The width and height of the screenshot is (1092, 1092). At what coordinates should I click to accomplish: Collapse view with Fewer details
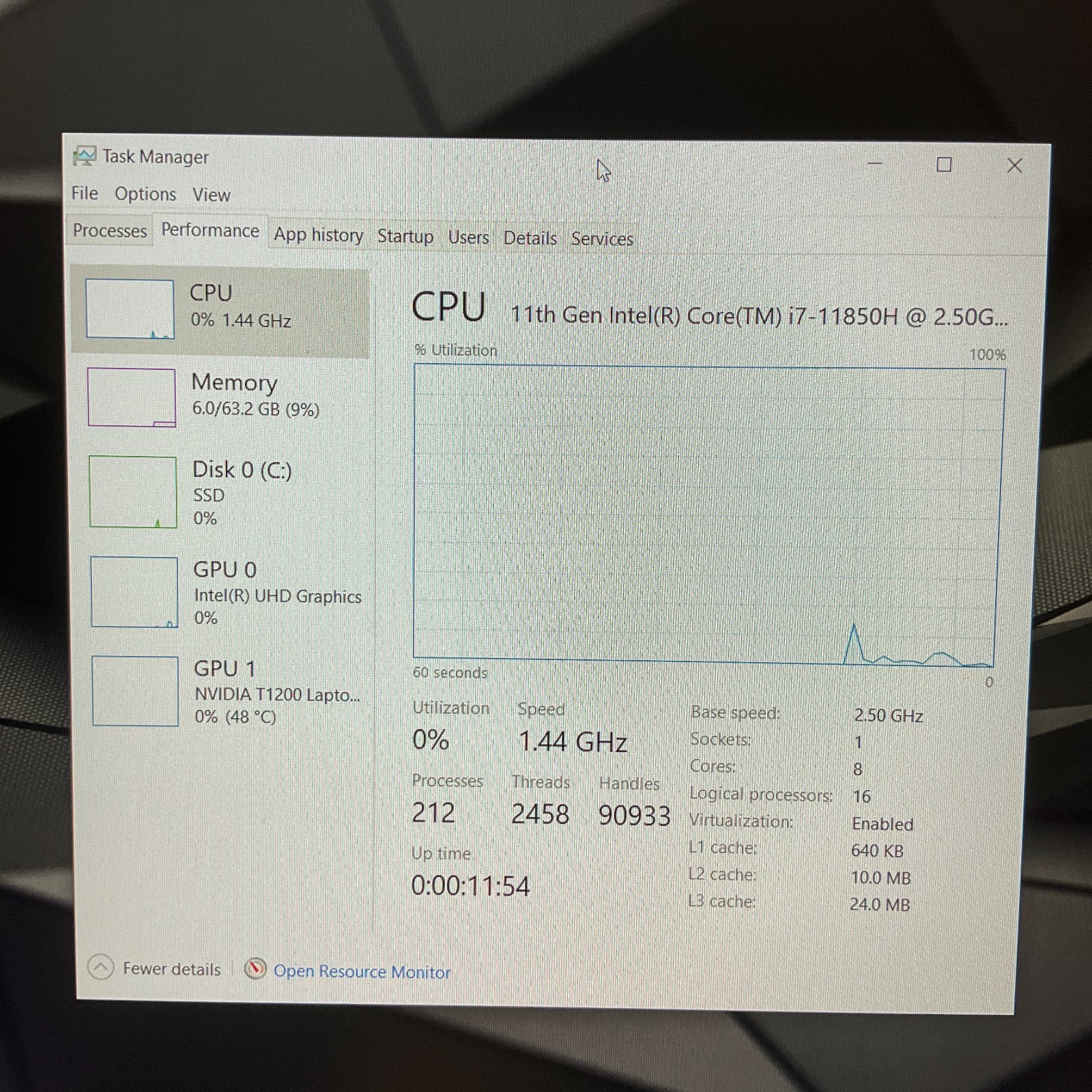[171, 969]
